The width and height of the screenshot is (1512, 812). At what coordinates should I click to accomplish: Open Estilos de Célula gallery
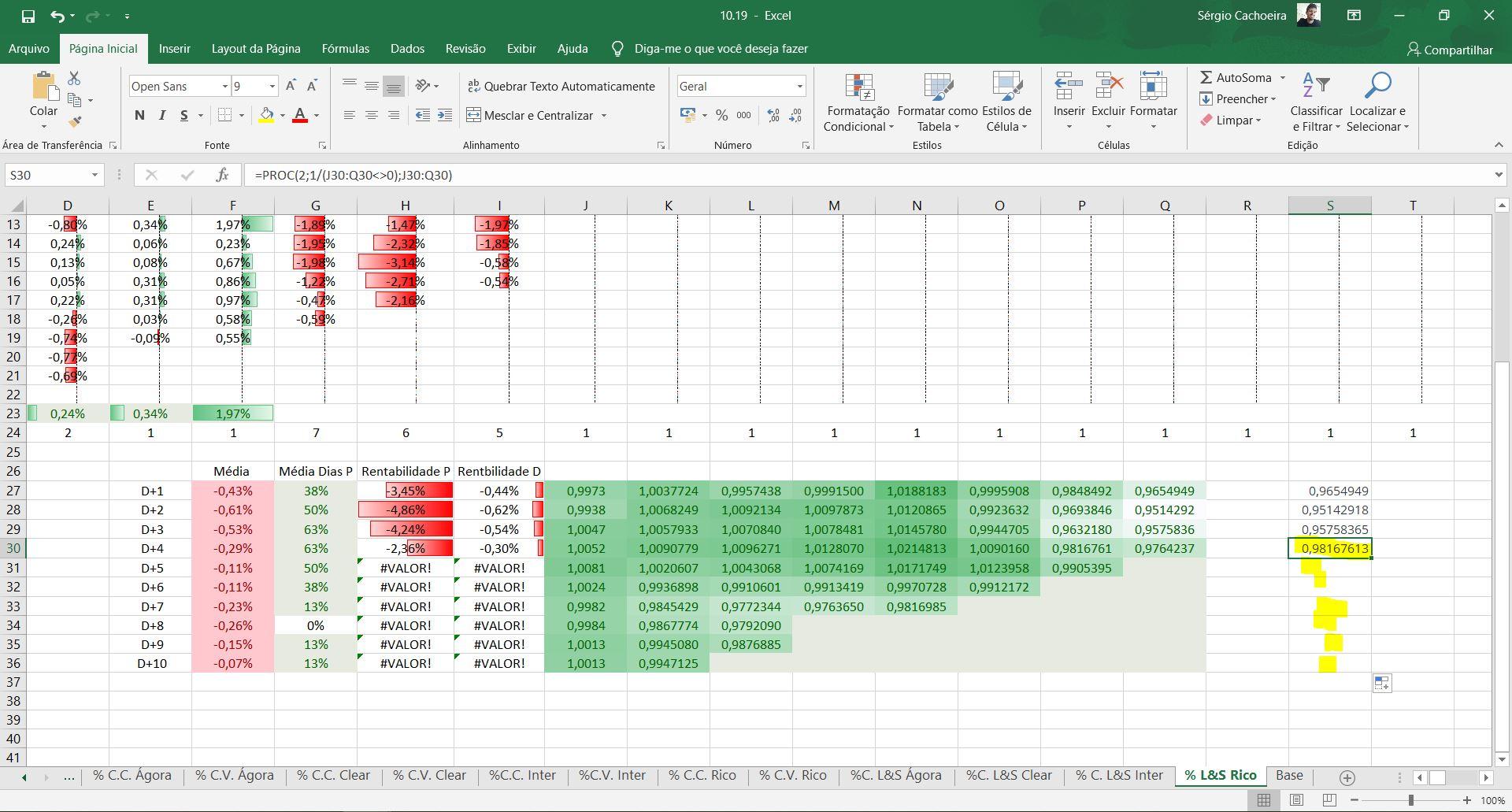point(1006,102)
